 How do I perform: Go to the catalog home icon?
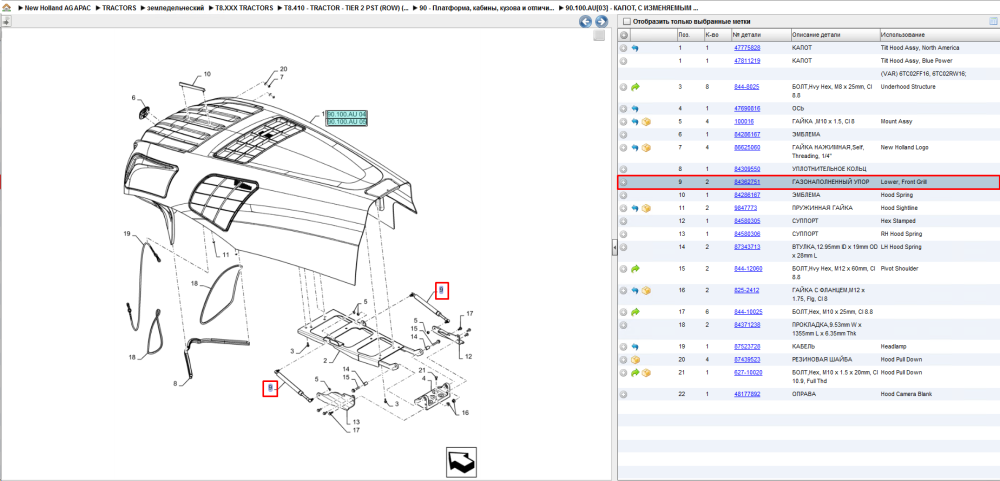pyautogui.click(x=6, y=8)
